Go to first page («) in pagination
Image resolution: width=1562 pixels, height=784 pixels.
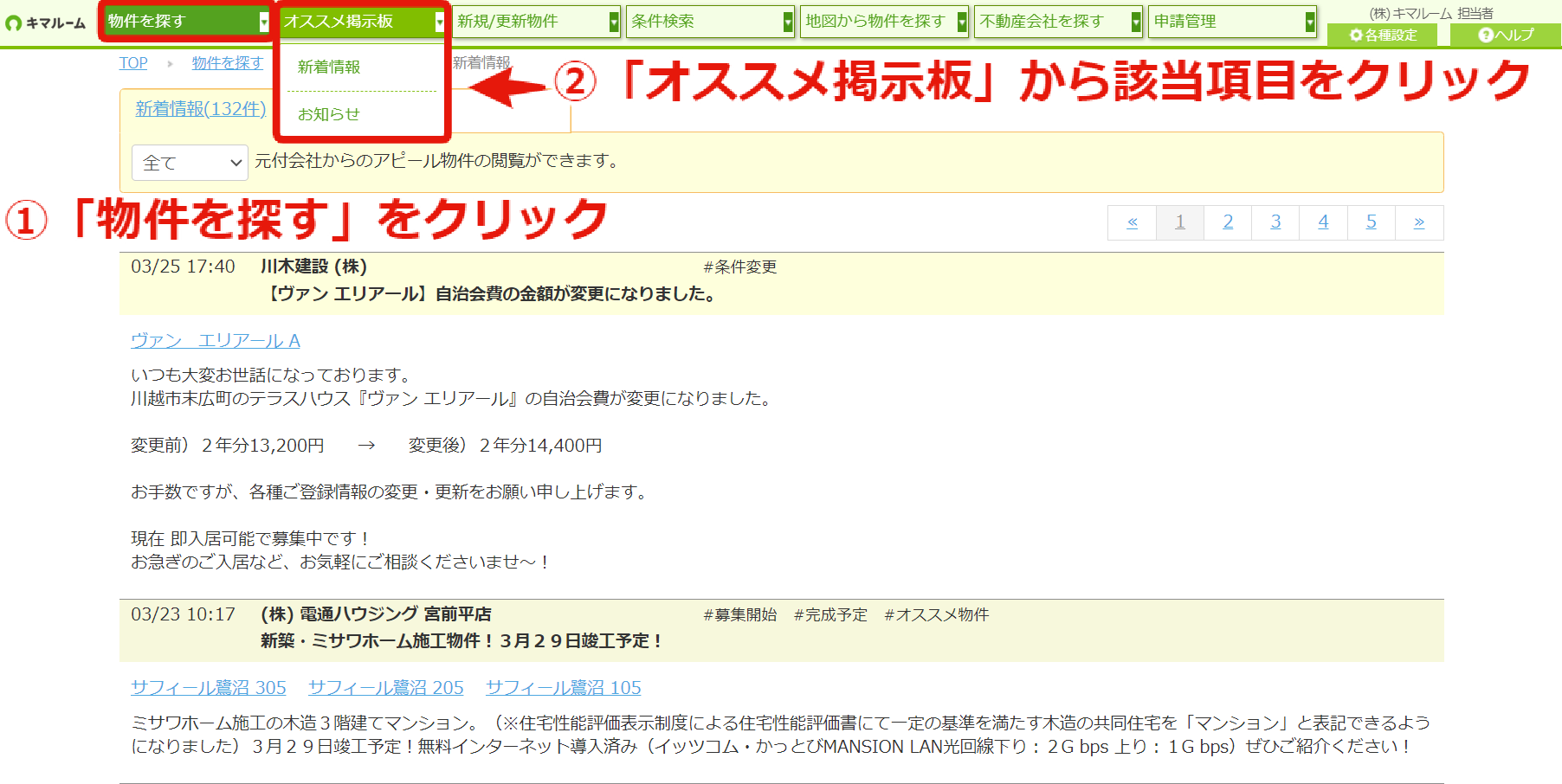point(1132,222)
